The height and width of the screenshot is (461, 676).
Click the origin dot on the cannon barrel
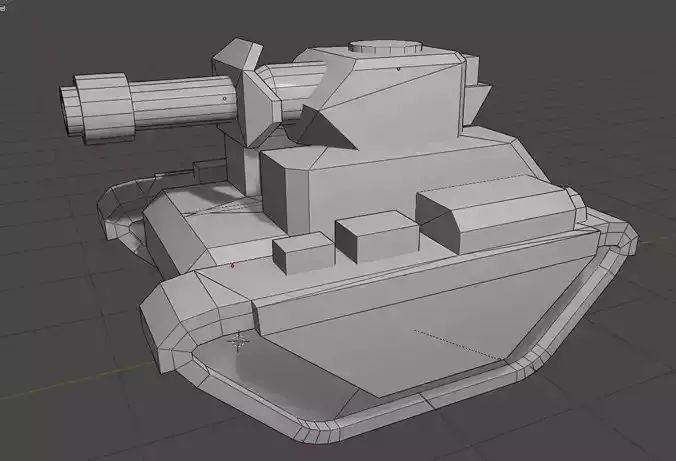[224, 98]
